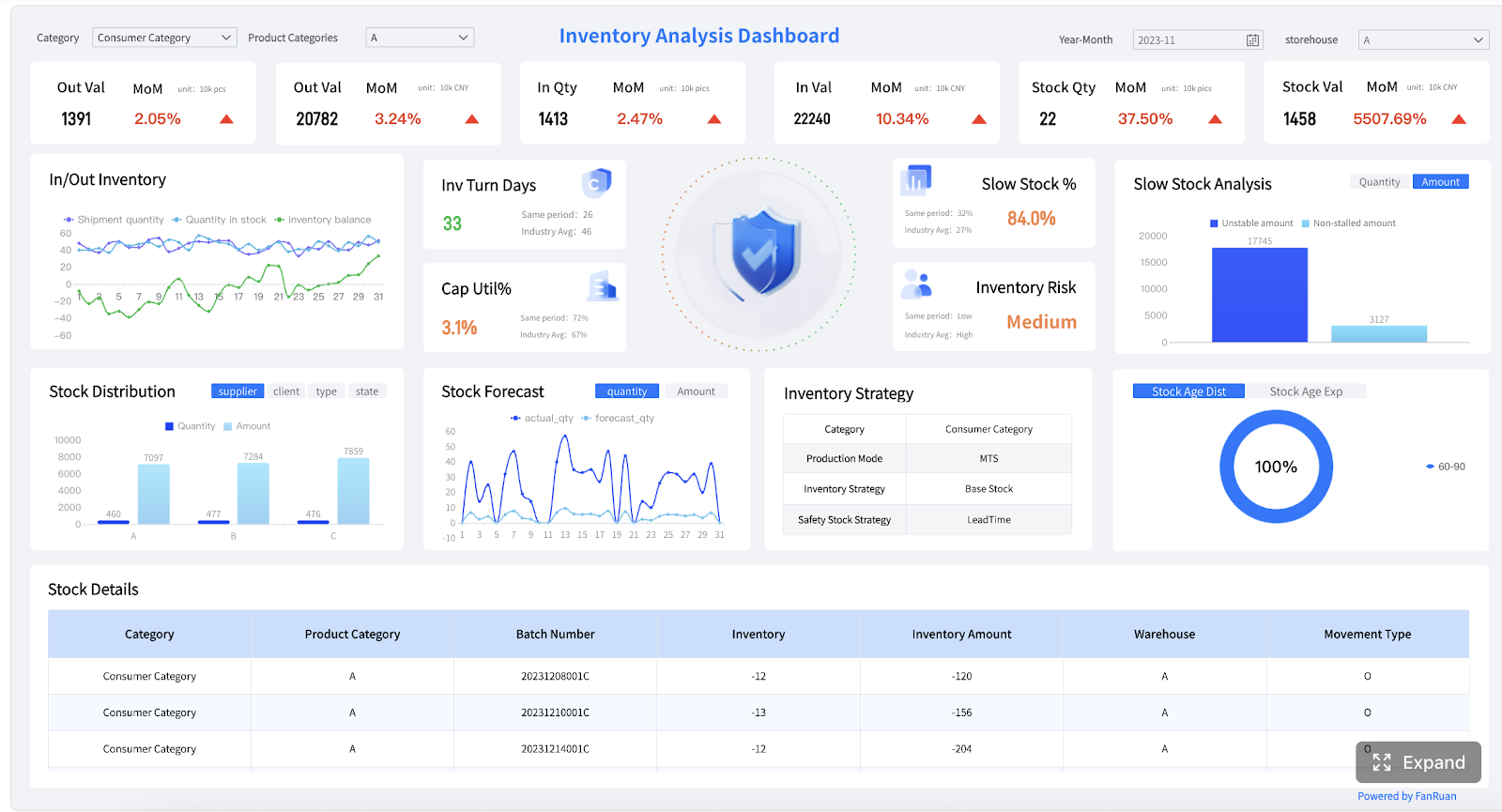1502x812 pixels.
Task: Click the Medium inventory risk value
Action: coord(1041,322)
